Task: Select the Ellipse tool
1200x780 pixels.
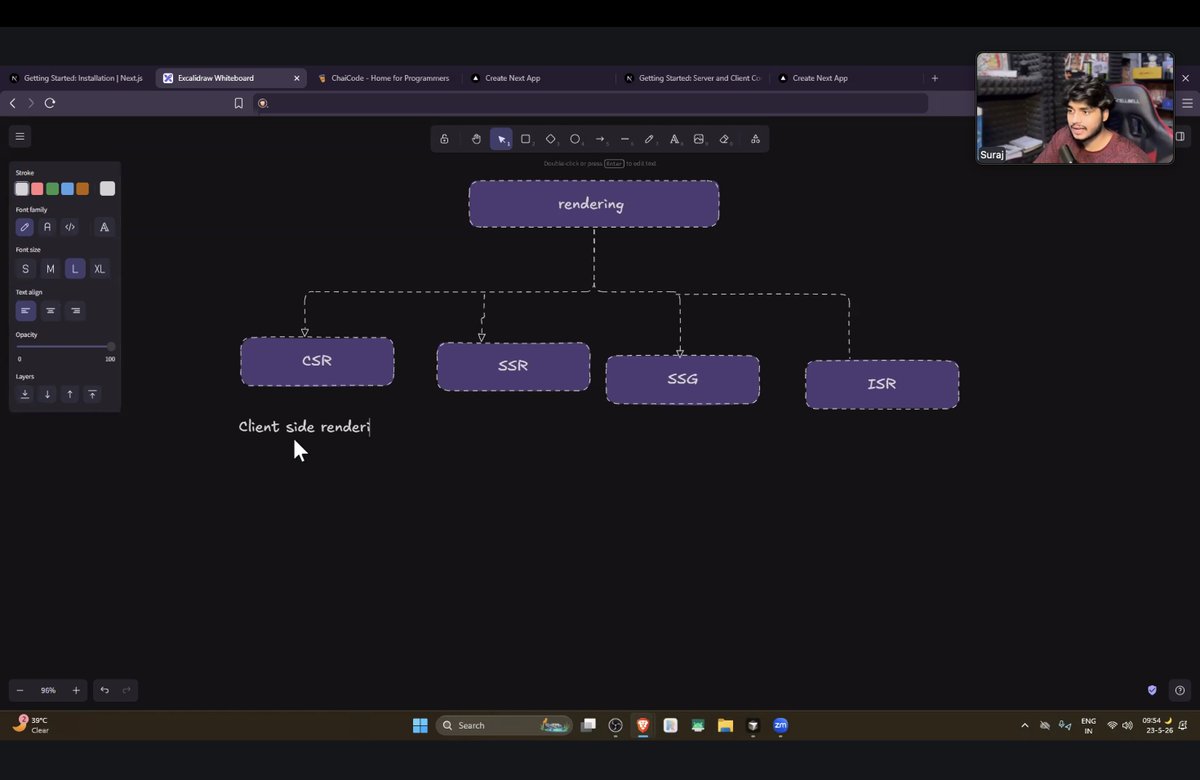Action: [x=575, y=139]
